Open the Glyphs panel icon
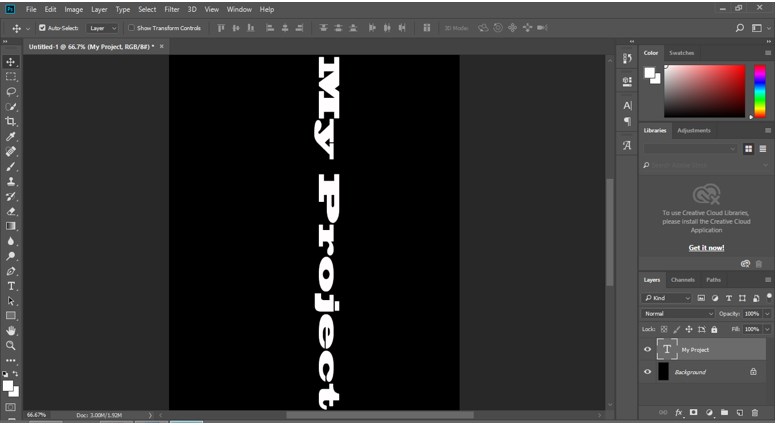Viewport: 776px width, 425px height. coord(627,145)
